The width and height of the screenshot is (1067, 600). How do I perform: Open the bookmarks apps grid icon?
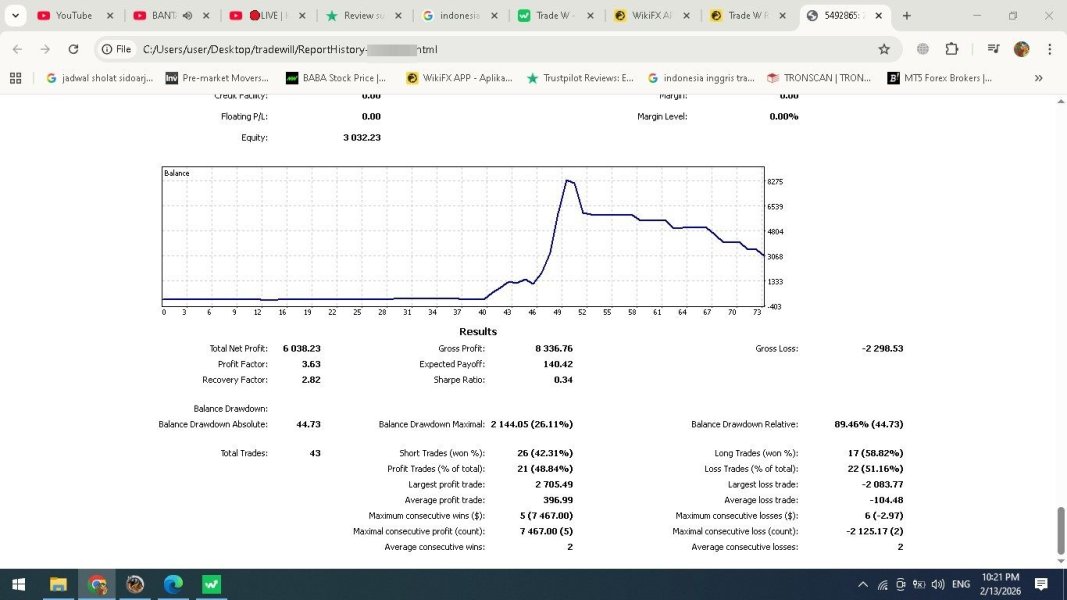point(16,78)
